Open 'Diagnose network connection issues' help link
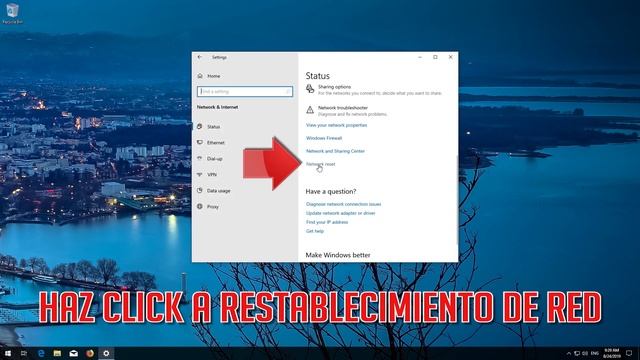The image size is (640, 360). coord(343,204)
